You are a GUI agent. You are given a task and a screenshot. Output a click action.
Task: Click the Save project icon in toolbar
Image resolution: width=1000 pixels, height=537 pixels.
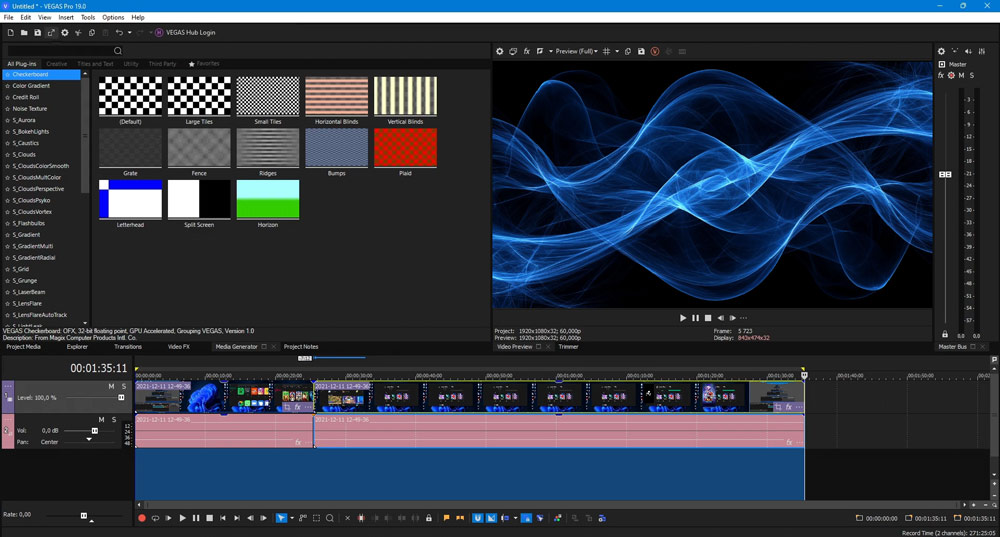pyautogui.click(x=38, y=33)
